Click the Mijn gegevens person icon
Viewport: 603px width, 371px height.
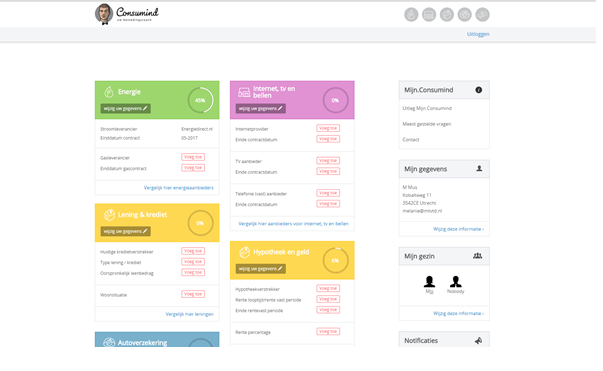click(x=479, y=168)
